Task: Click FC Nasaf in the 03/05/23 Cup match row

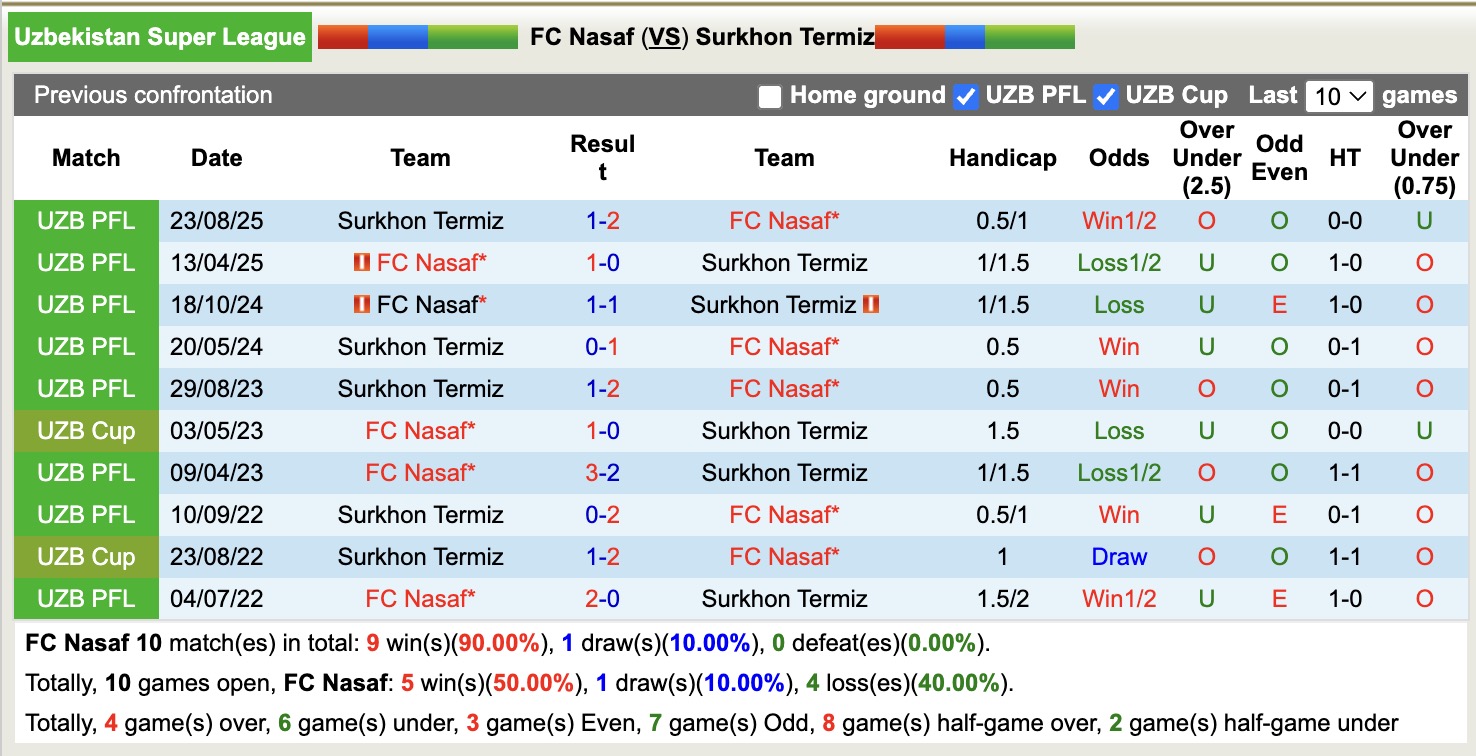Action: click(420, 431)
